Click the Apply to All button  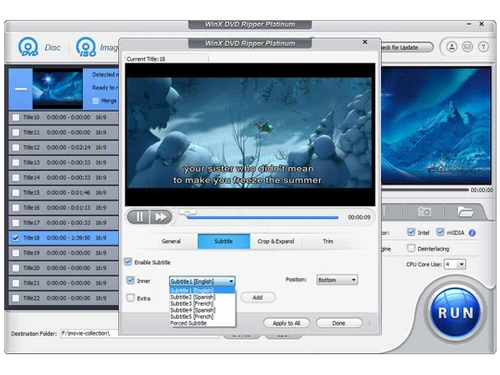click(286, 323)
